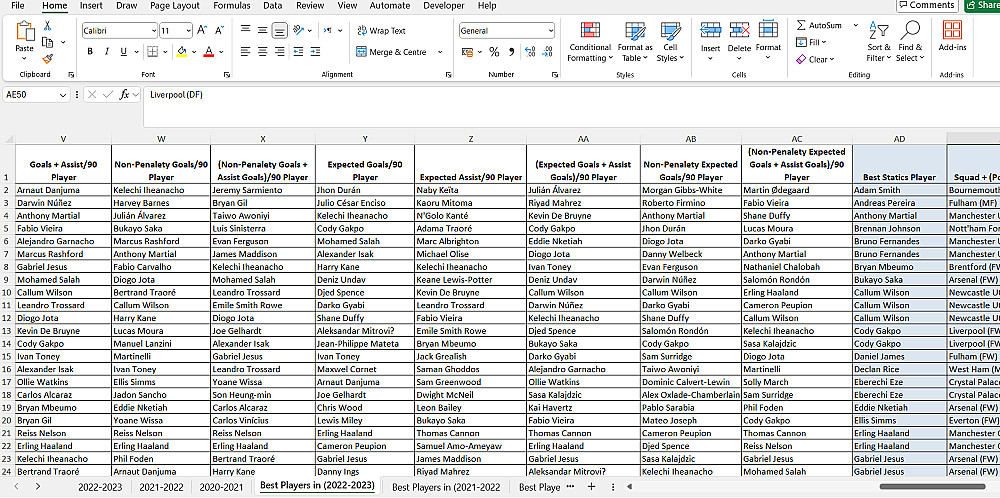Open Best Players in (2021-2022) sheet
Viewport: 1000px width, 498px height.
click(447, 487)
